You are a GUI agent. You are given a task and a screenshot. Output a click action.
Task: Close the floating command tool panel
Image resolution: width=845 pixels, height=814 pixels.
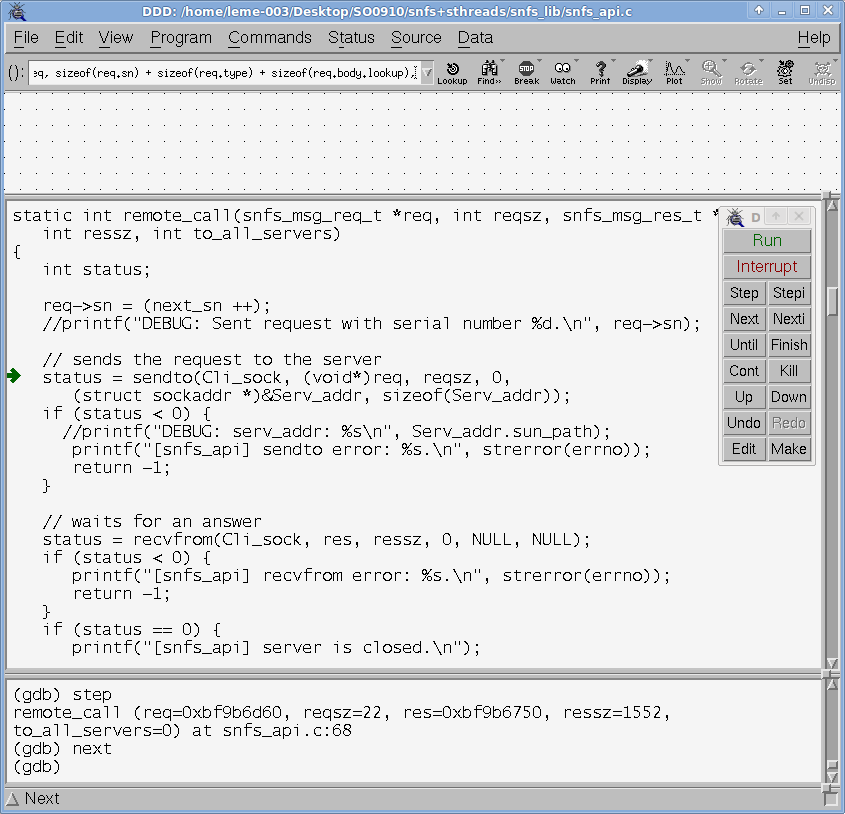coord(799,217)
